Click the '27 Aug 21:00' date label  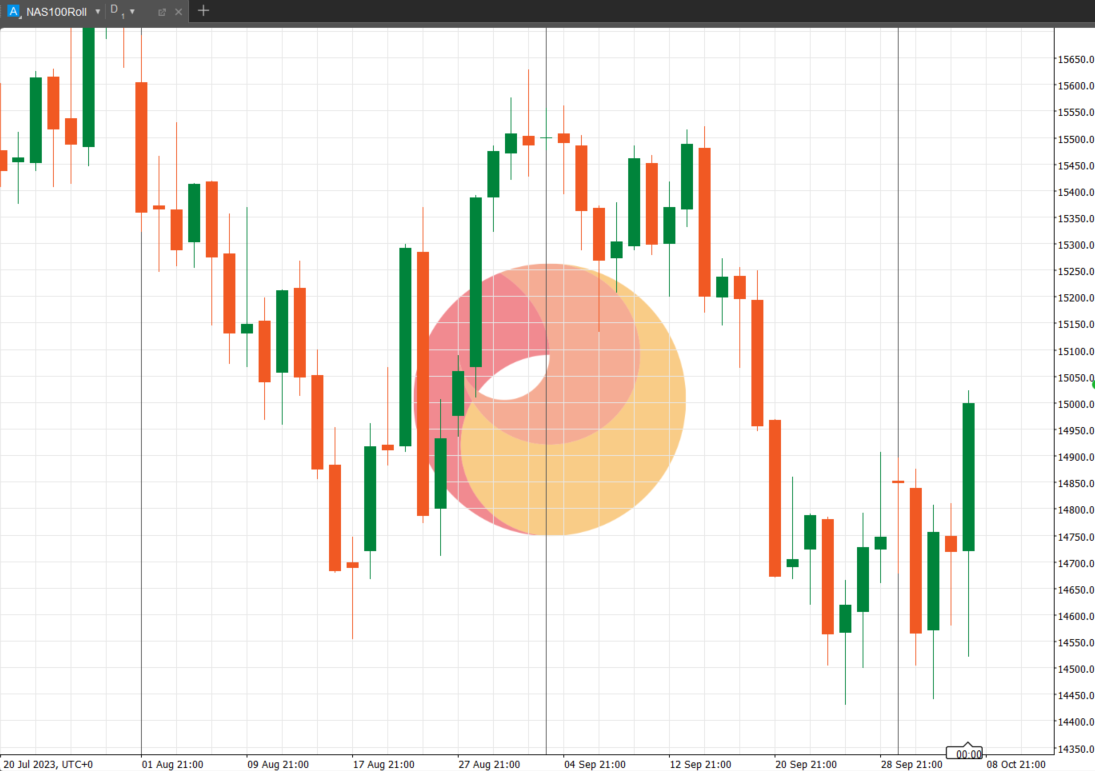point(489,764)
